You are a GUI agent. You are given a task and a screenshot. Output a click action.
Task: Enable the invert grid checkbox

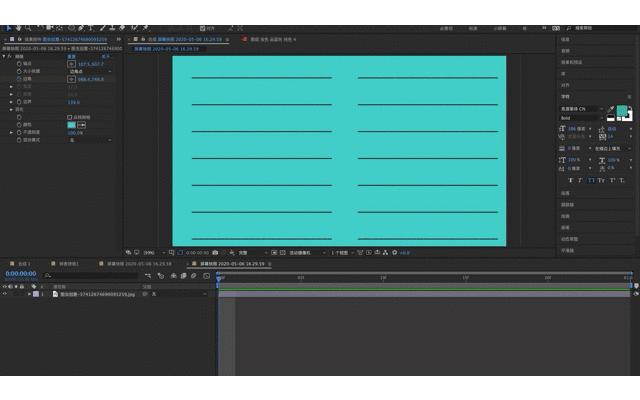69,117
